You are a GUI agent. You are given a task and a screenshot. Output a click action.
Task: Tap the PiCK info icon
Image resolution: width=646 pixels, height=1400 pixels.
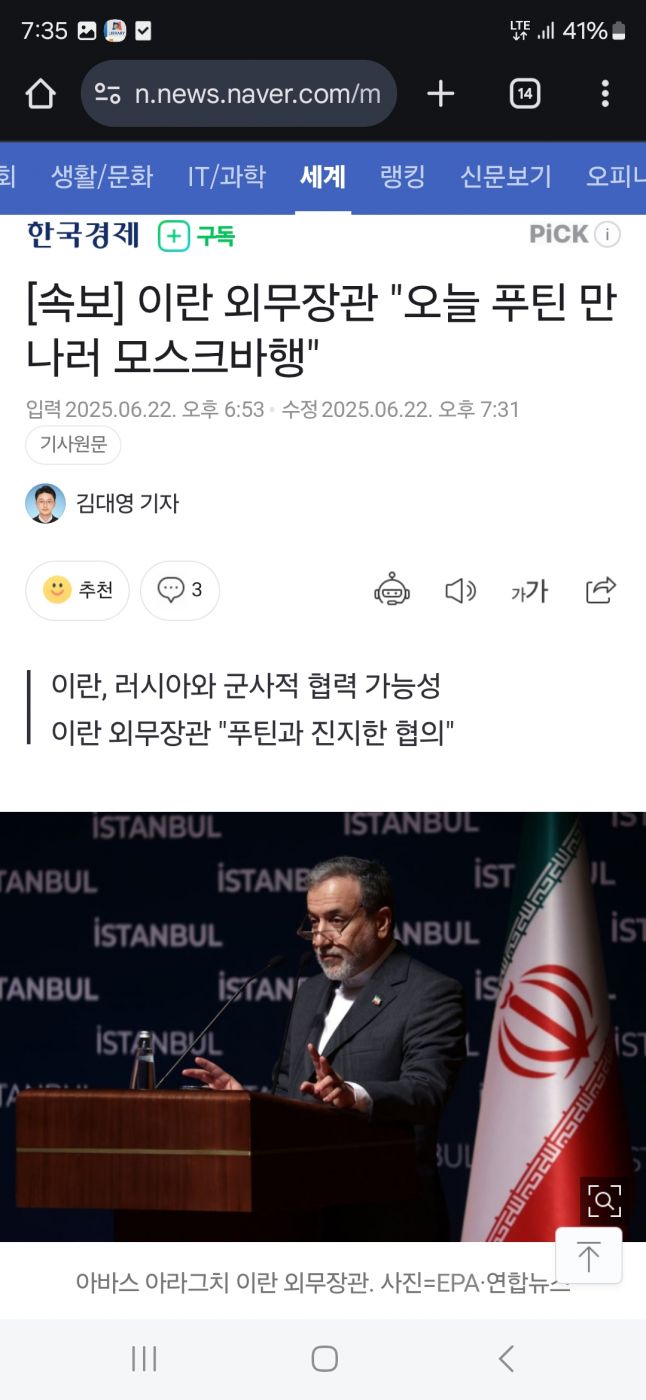[607, 235]
